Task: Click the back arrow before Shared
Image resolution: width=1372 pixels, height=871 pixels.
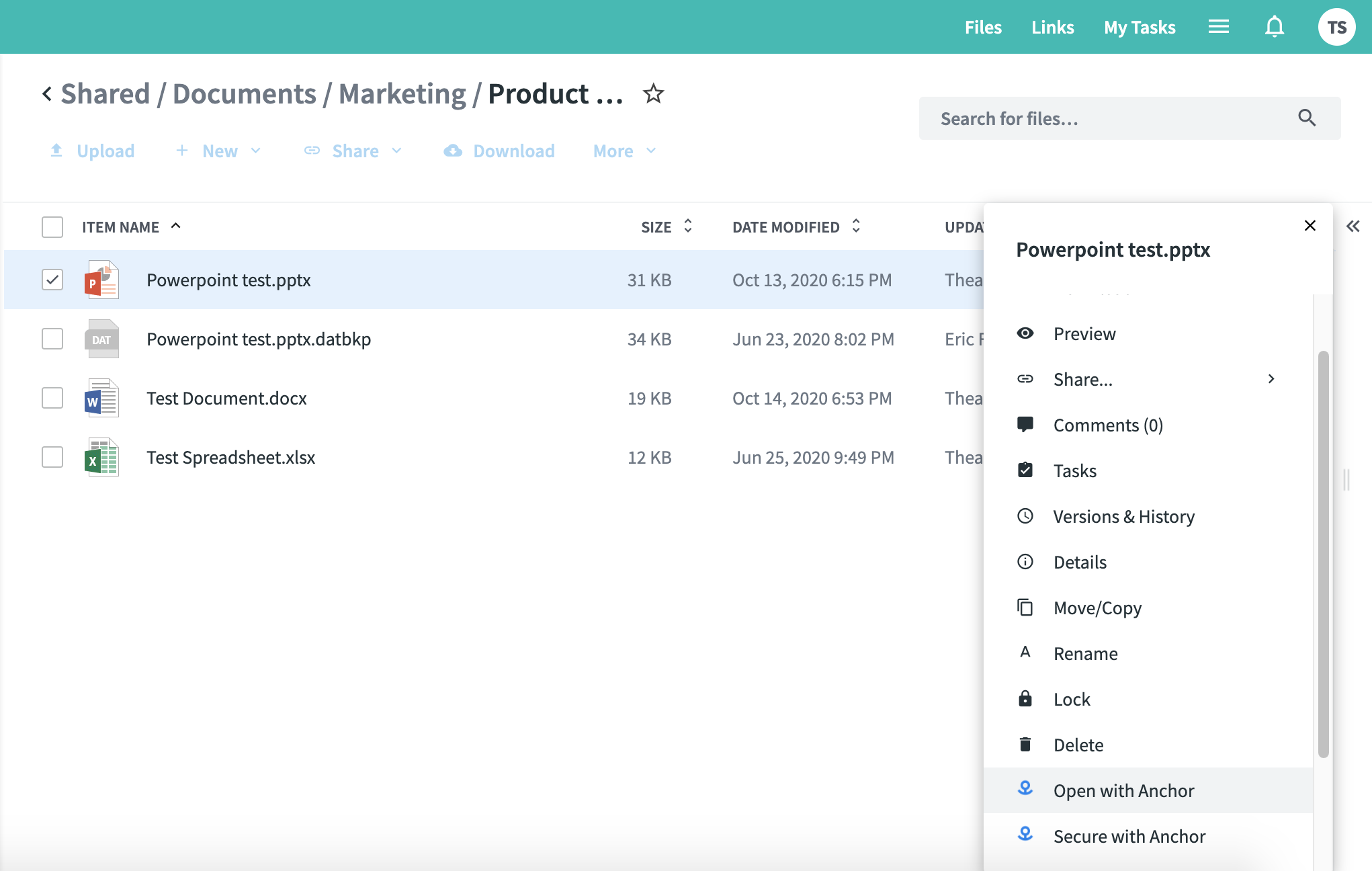Action: [46, 93]
